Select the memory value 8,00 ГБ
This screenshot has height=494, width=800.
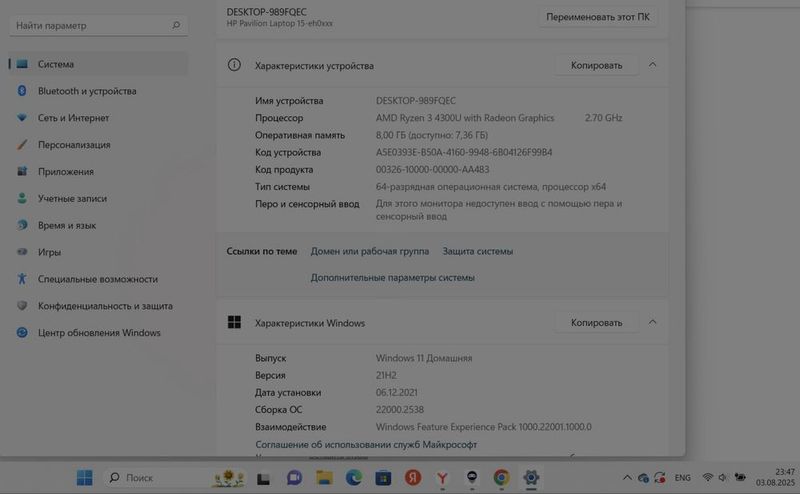[x=390, y=135]
